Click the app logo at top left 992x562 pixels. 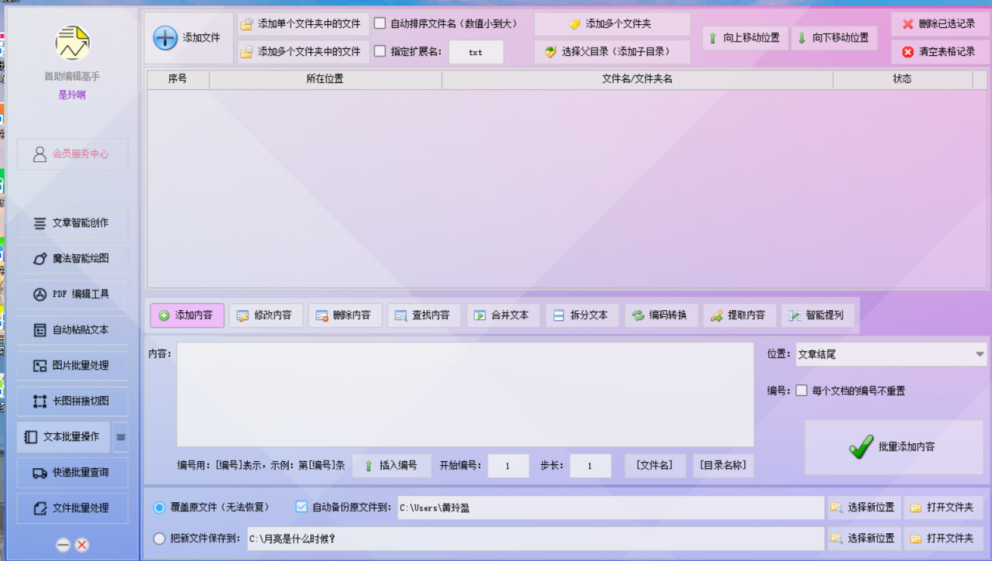point(72,43)
